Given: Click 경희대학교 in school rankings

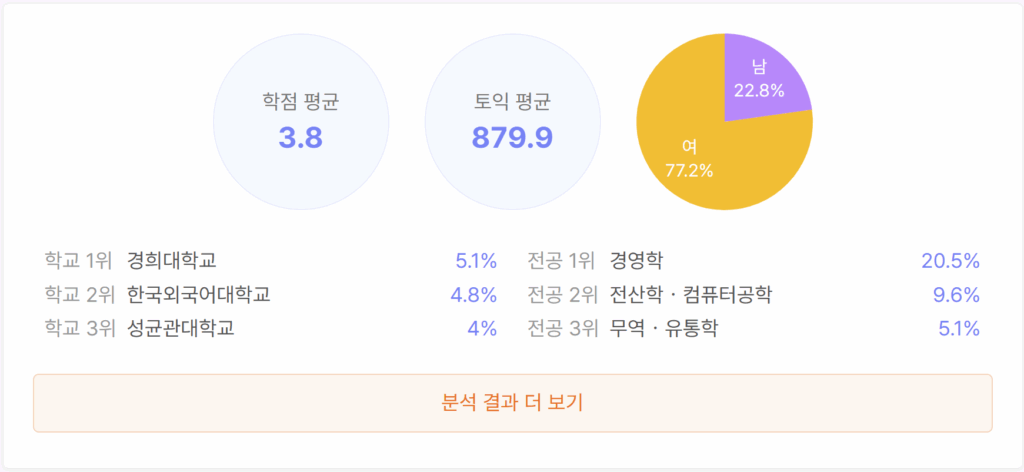Looking at the screenshot, I should (172, 262).
